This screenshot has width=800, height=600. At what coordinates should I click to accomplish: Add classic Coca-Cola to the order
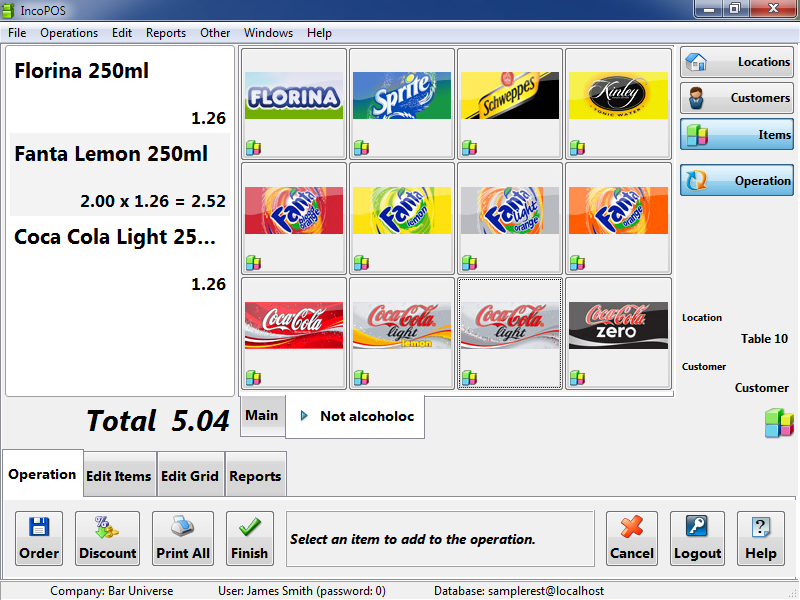[294, 333]
